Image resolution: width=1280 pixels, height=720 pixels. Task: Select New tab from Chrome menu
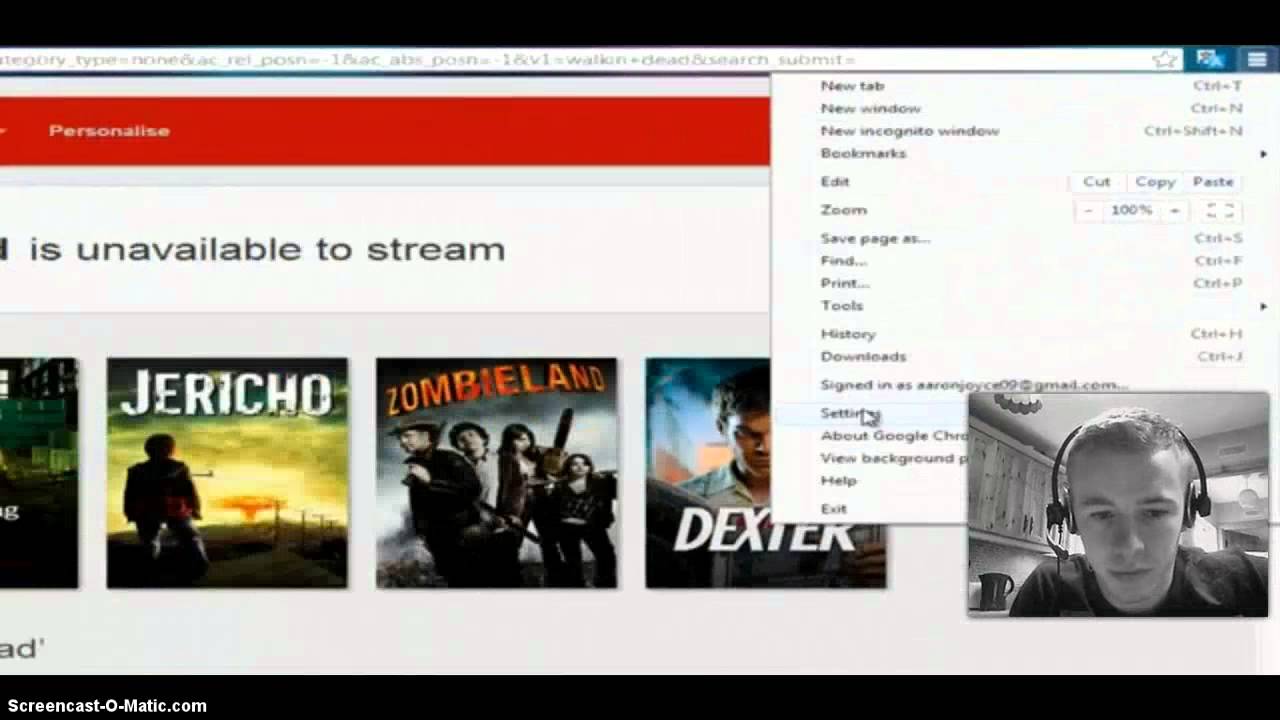1025,86
